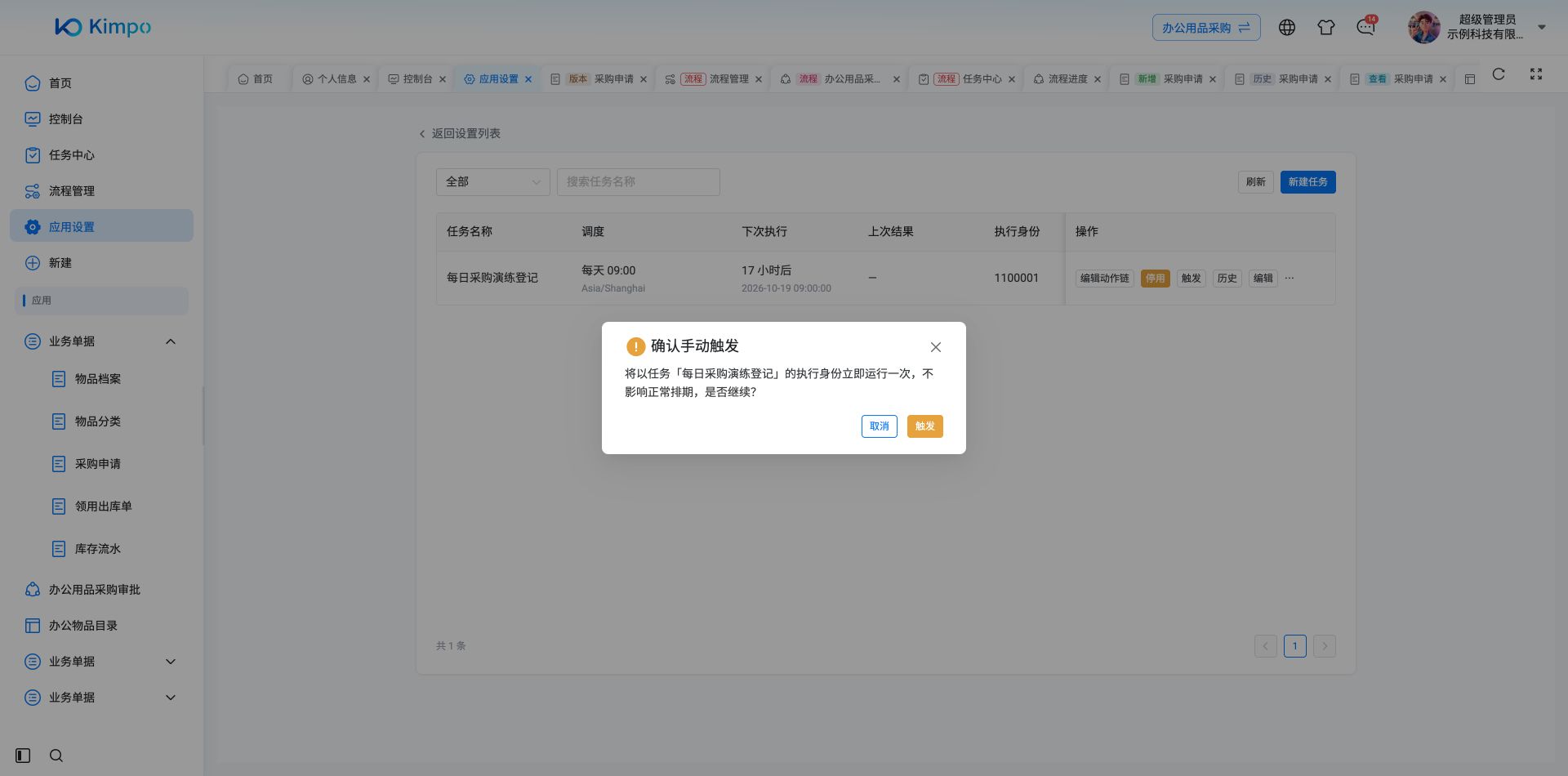Go to the next page arrow
1568x776 pixels.
pyautogui.click(x=1325, y=646)
